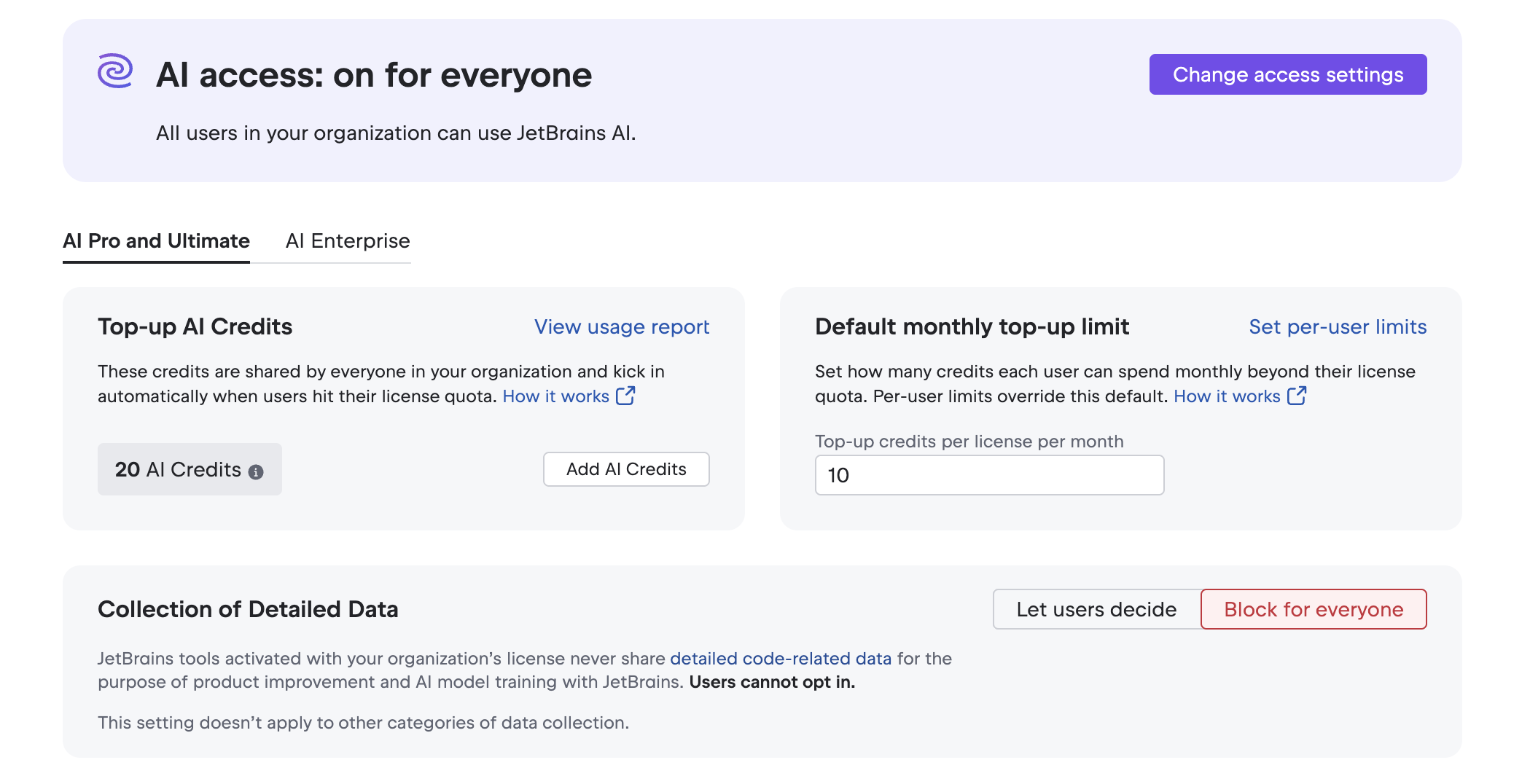Click 'How it works' under Top-up AI Credits
Screen dimensions: 1522x784
tap(555, 396)
